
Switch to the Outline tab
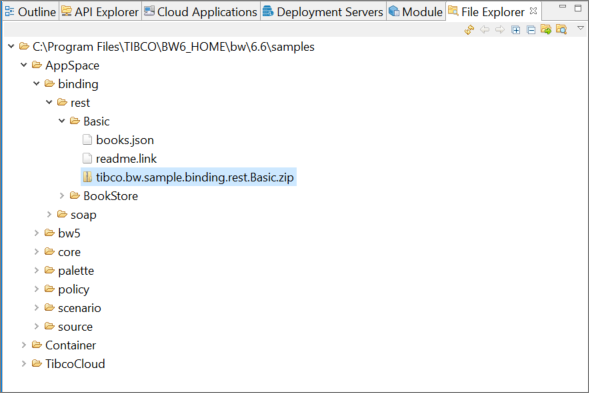[30, 12]
